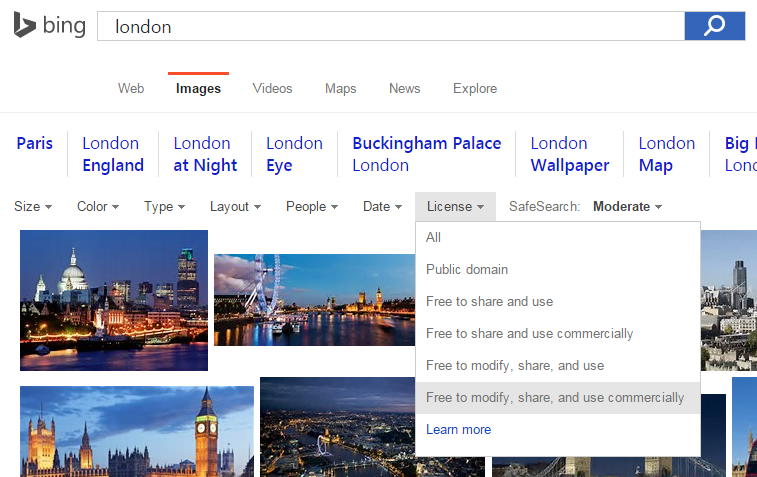Expand the People filter dropdown
The height and width of the screenshot is (477, 757).
point(312,207)
